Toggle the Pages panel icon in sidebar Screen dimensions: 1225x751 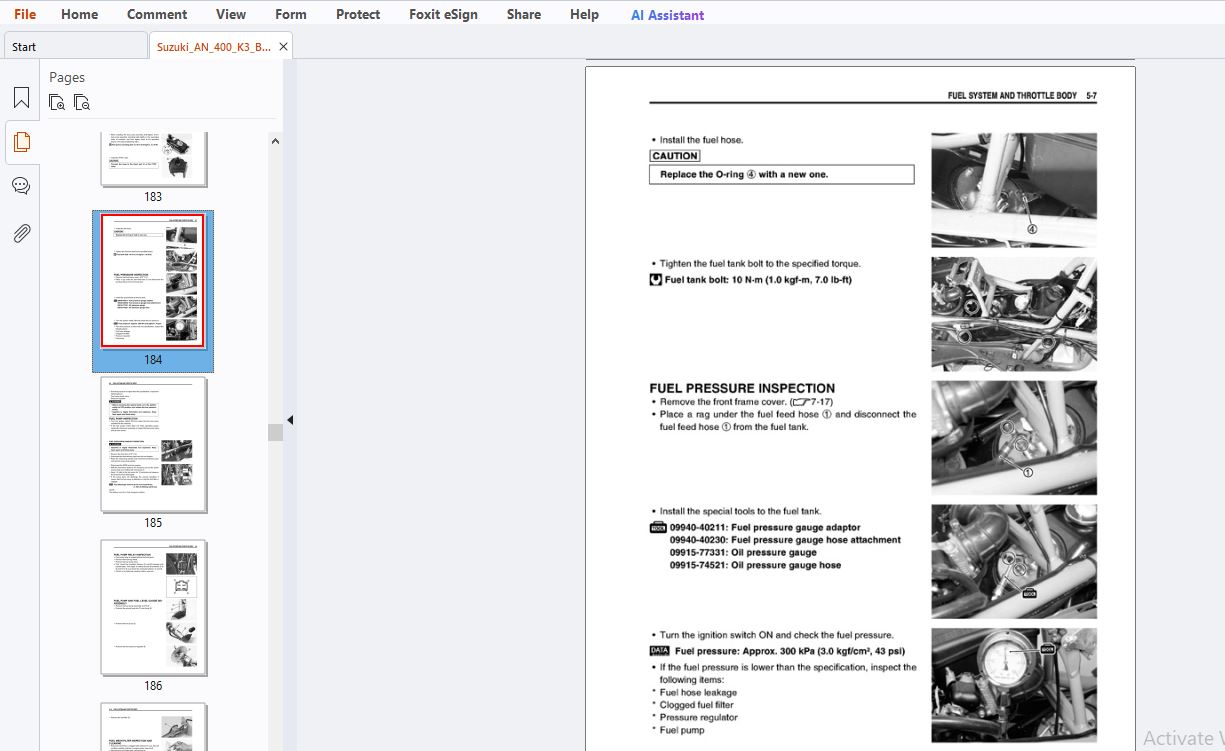tap(21, 142)
